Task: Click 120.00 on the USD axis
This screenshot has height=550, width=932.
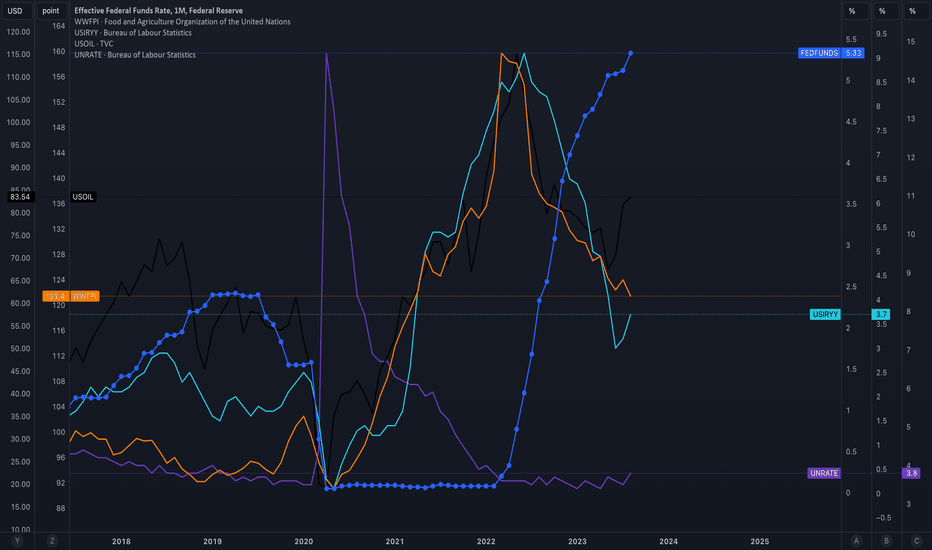Action: (18, 32)
